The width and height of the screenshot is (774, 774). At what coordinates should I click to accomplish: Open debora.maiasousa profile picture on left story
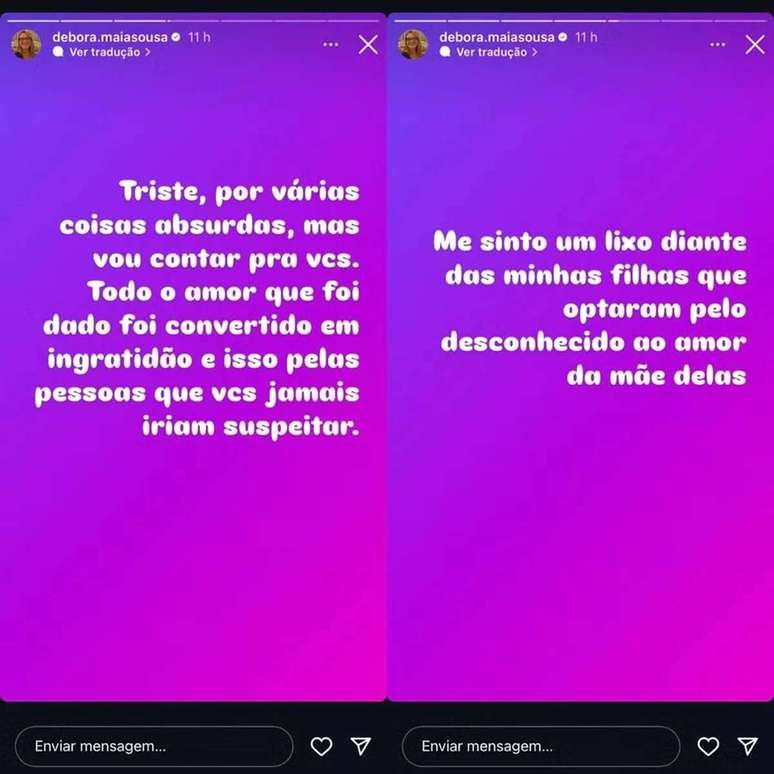(26, 44)
